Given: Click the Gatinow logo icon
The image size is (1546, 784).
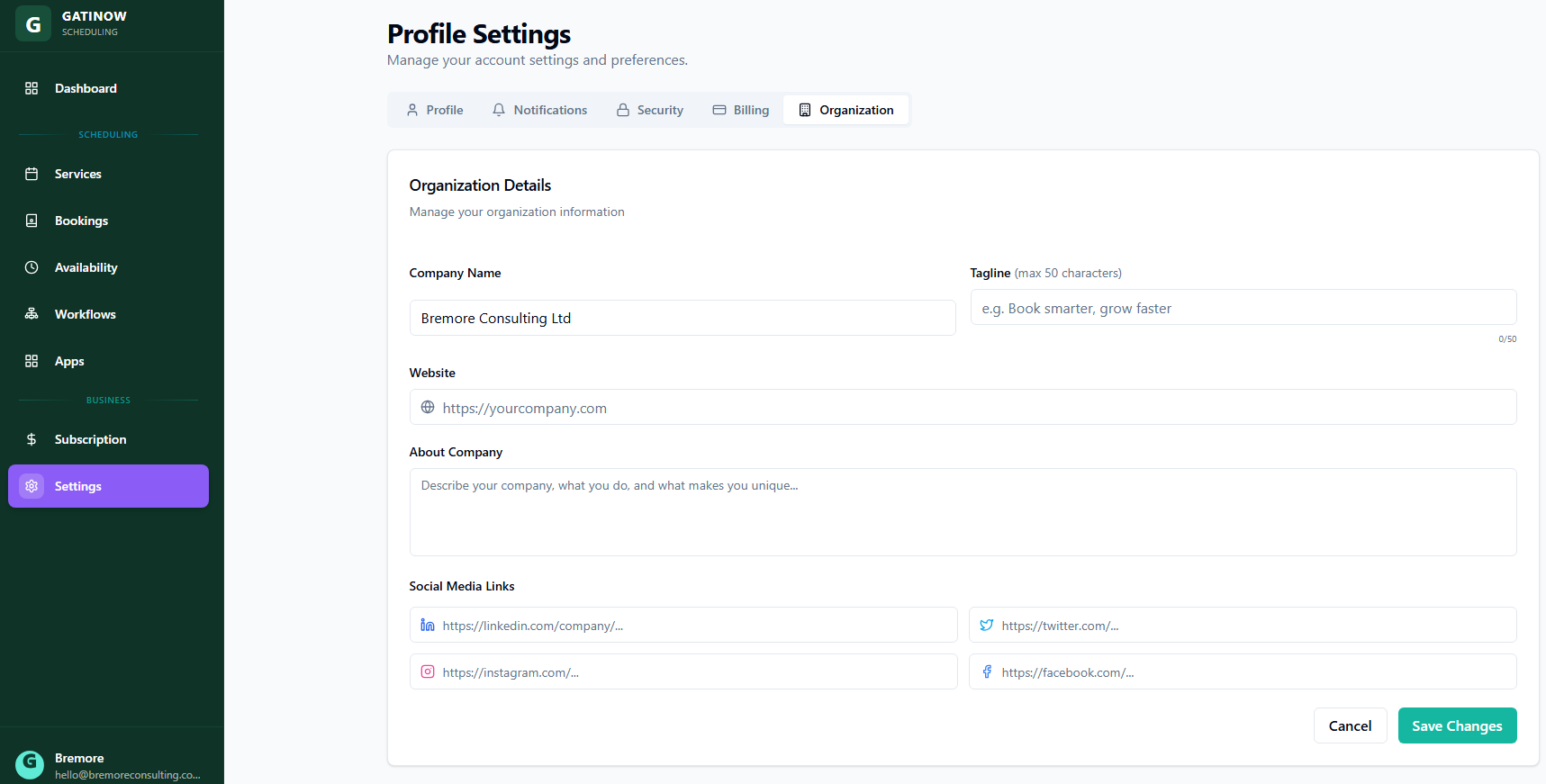Looking at the screenshot, I should click(x=33, y=24).
